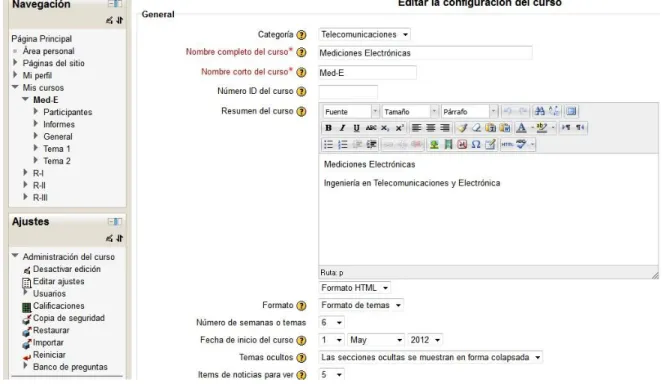Screen dimensions: 666x384
Task: Insert an image with the tree icon
Action: [434, 144]
